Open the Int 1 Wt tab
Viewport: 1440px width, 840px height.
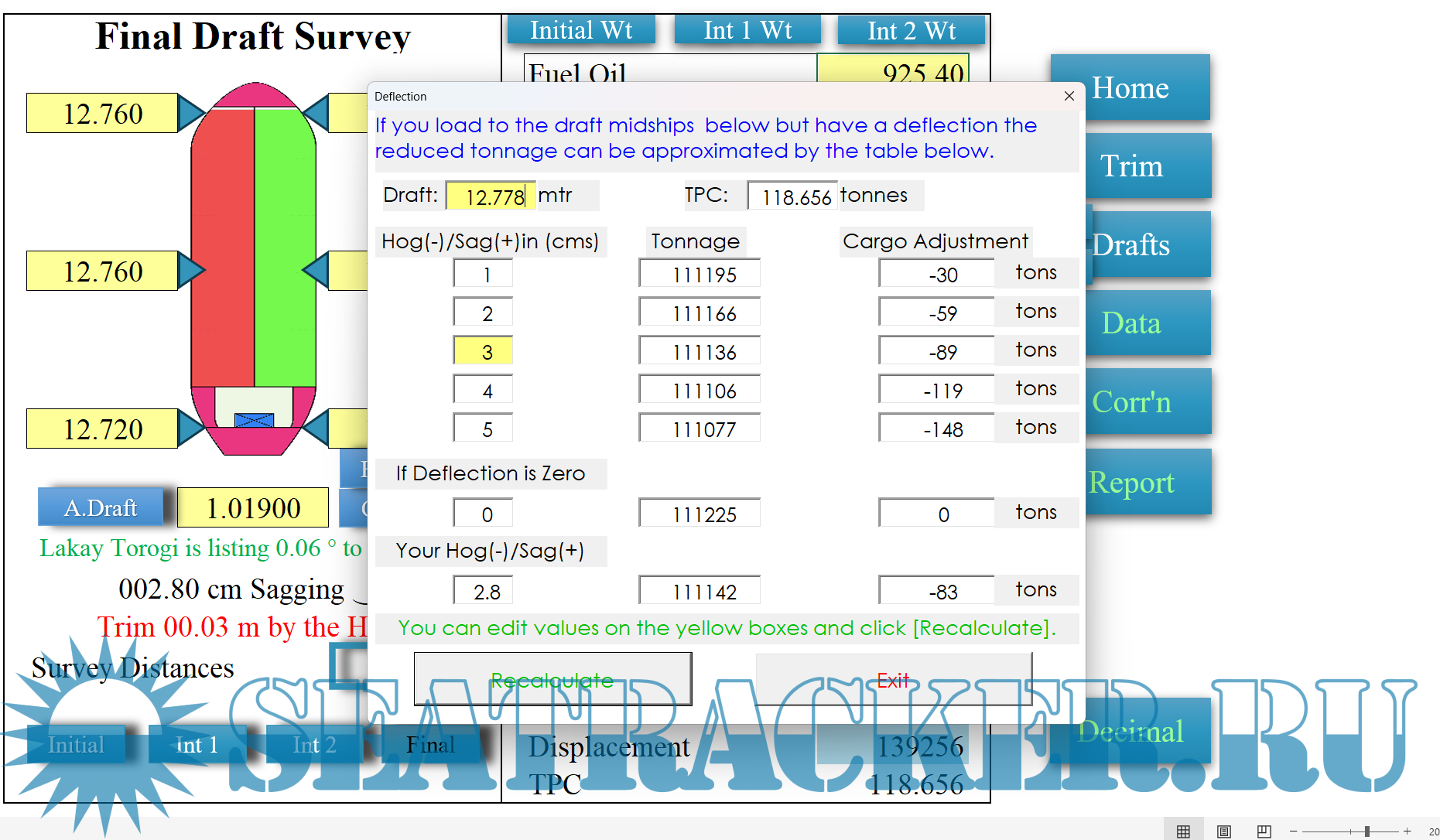[x=747, y=30]
